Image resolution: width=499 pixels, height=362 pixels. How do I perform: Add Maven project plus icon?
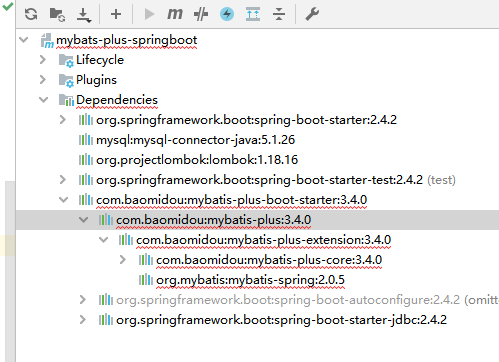pyautogui.click(x=116, y=14)
